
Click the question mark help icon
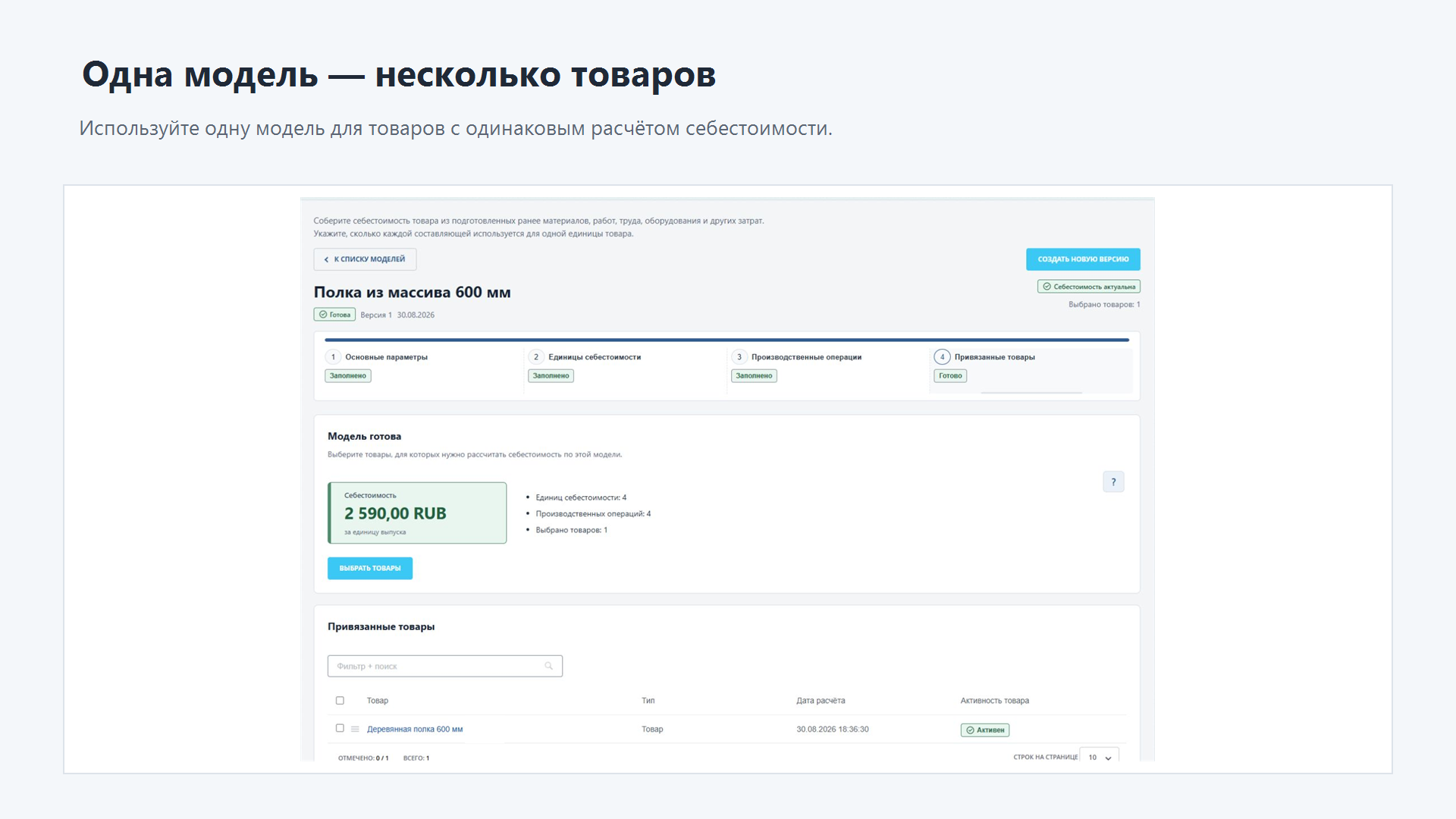tap(1113, 482)
